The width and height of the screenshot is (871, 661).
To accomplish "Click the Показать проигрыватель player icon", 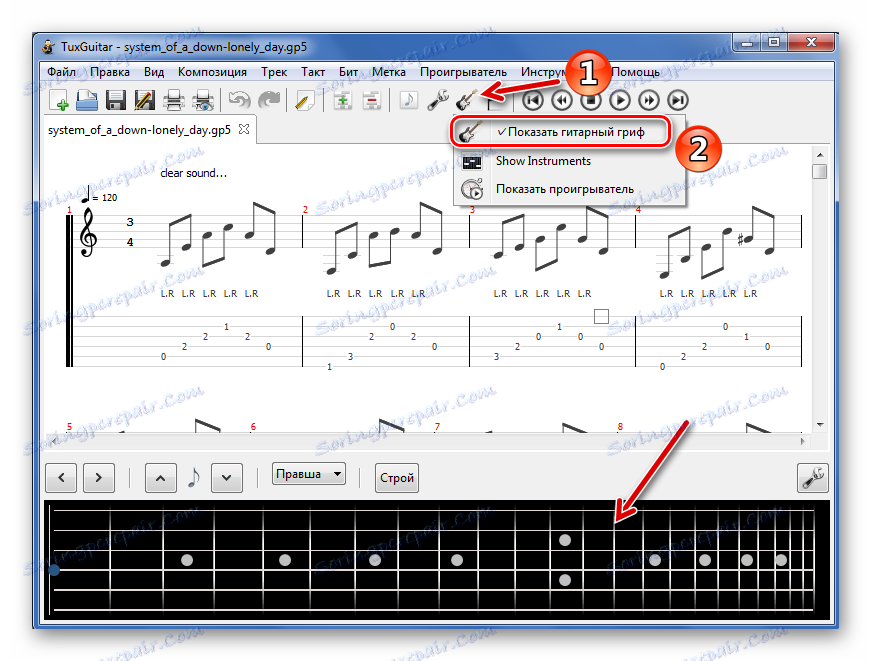I will [x=472, y=190].
